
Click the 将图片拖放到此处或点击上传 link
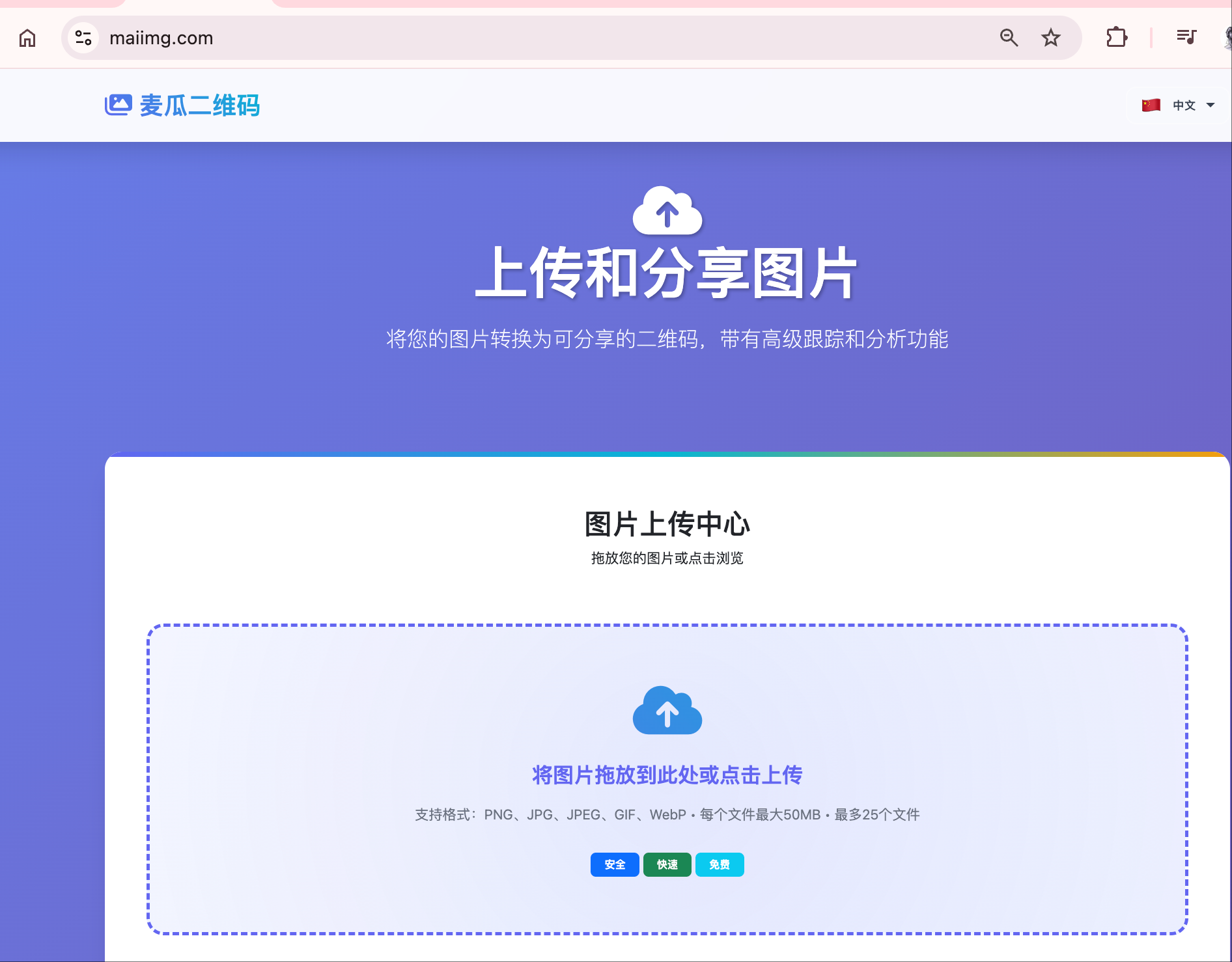(x=667, y=775)
